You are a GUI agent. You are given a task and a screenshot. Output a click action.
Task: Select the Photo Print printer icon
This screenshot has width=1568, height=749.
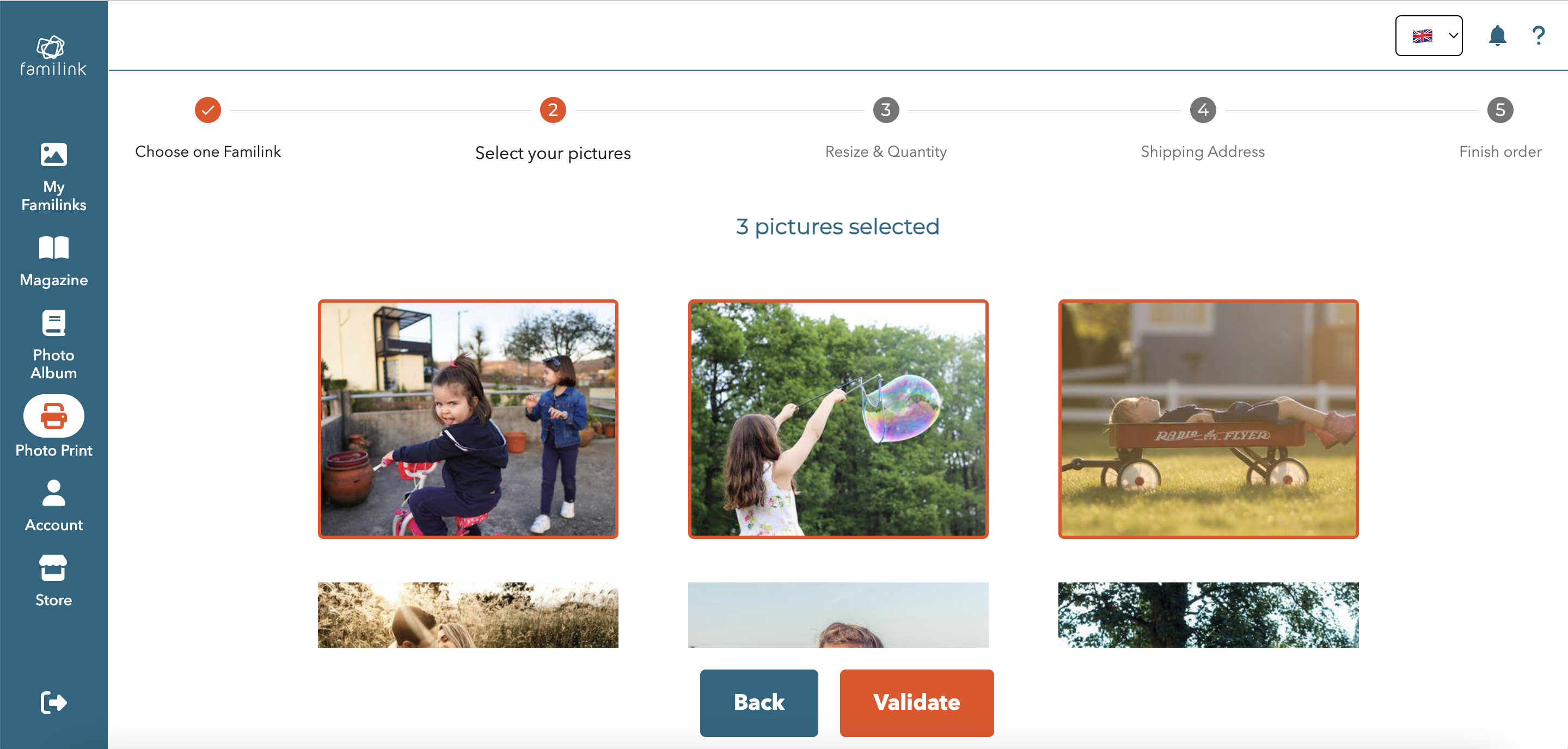click(x=53, y=416)
